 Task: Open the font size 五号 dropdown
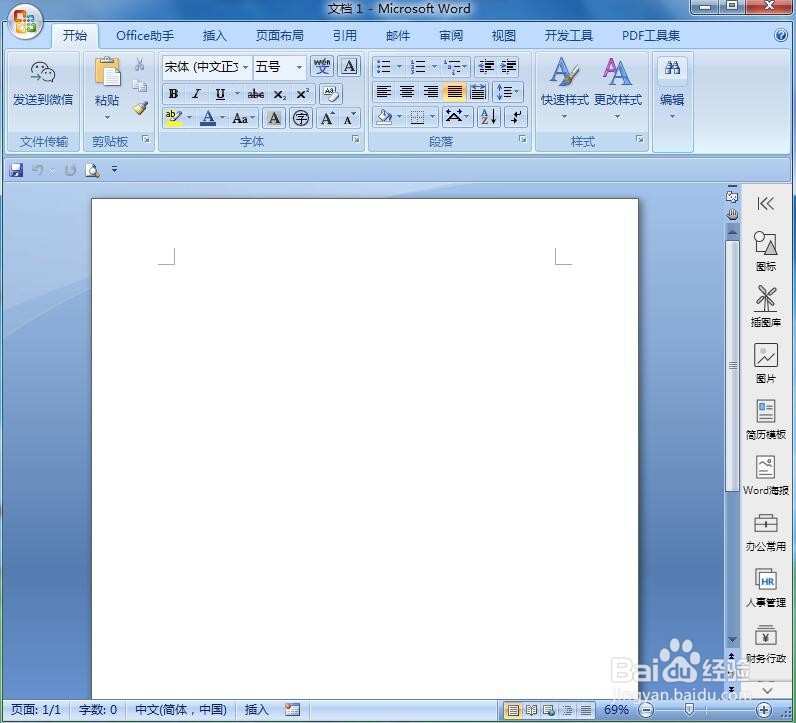300,67
